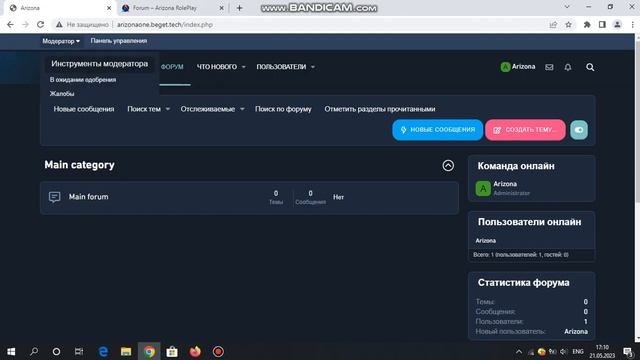Open the tab search chevron
This screenshot has height=360, width=640.
(567, 7)
